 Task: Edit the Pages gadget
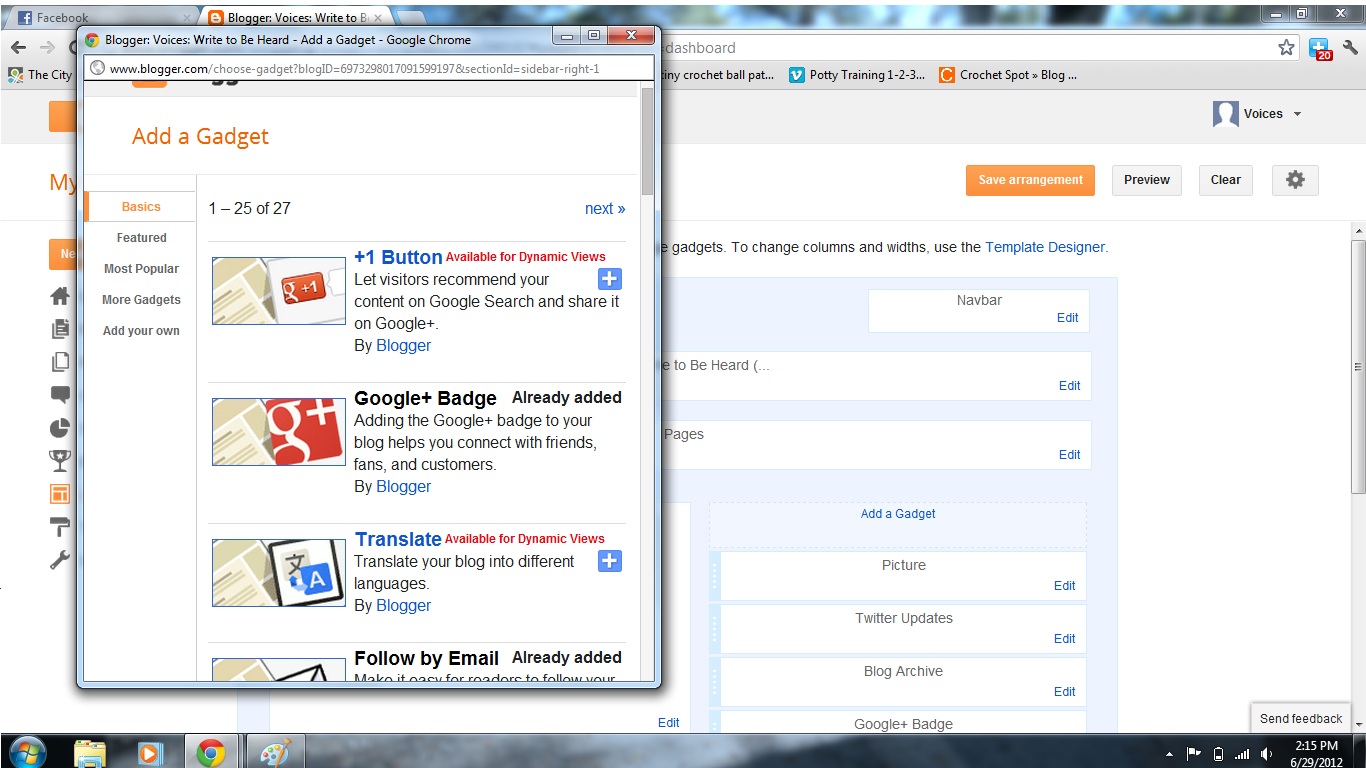click(1069, 454)
